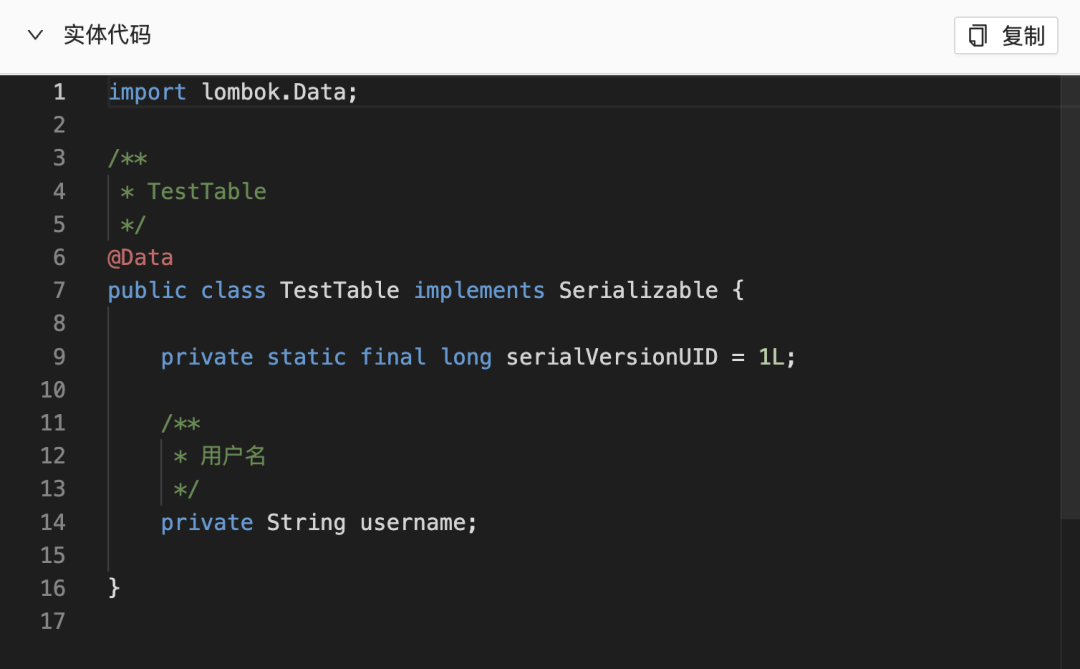The height and width of the screenshot is (669, 1080).
Task: Click the TestTable class name in declaration
Action: point(339,291)
